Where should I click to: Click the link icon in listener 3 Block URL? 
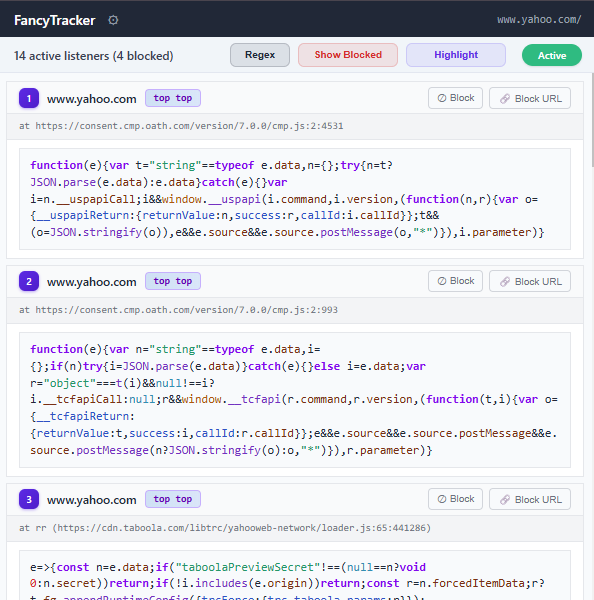coord(505,499)
